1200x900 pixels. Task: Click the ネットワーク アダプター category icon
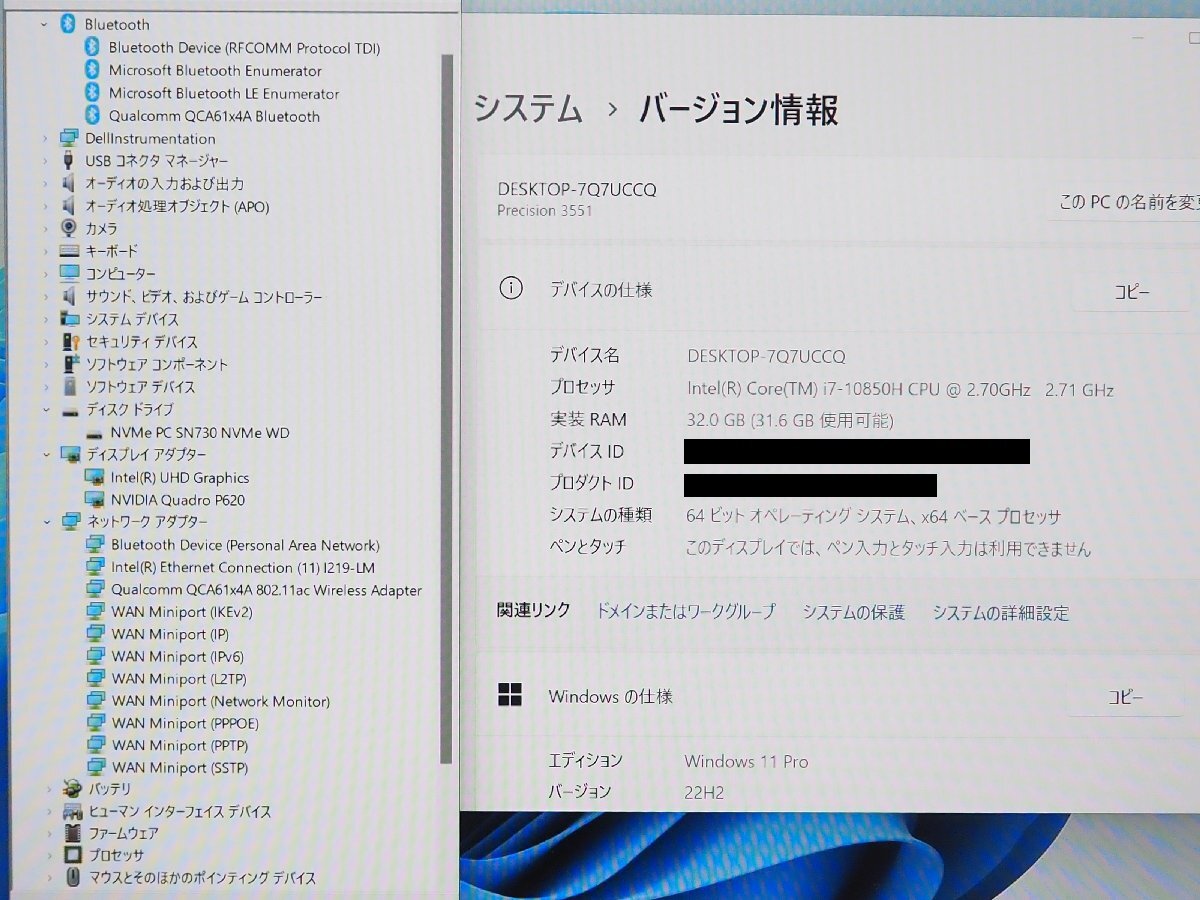[70, 522]
